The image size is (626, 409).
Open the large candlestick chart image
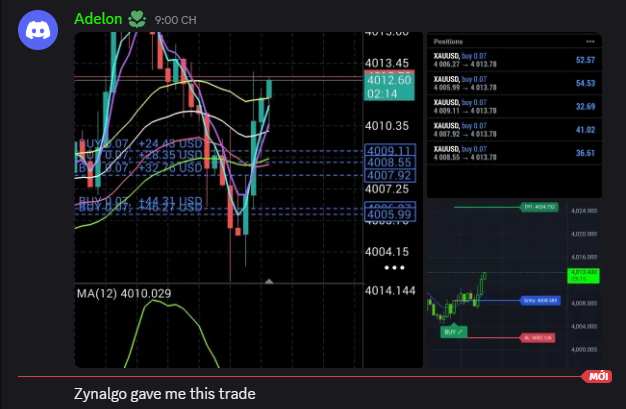click(249, 200)
